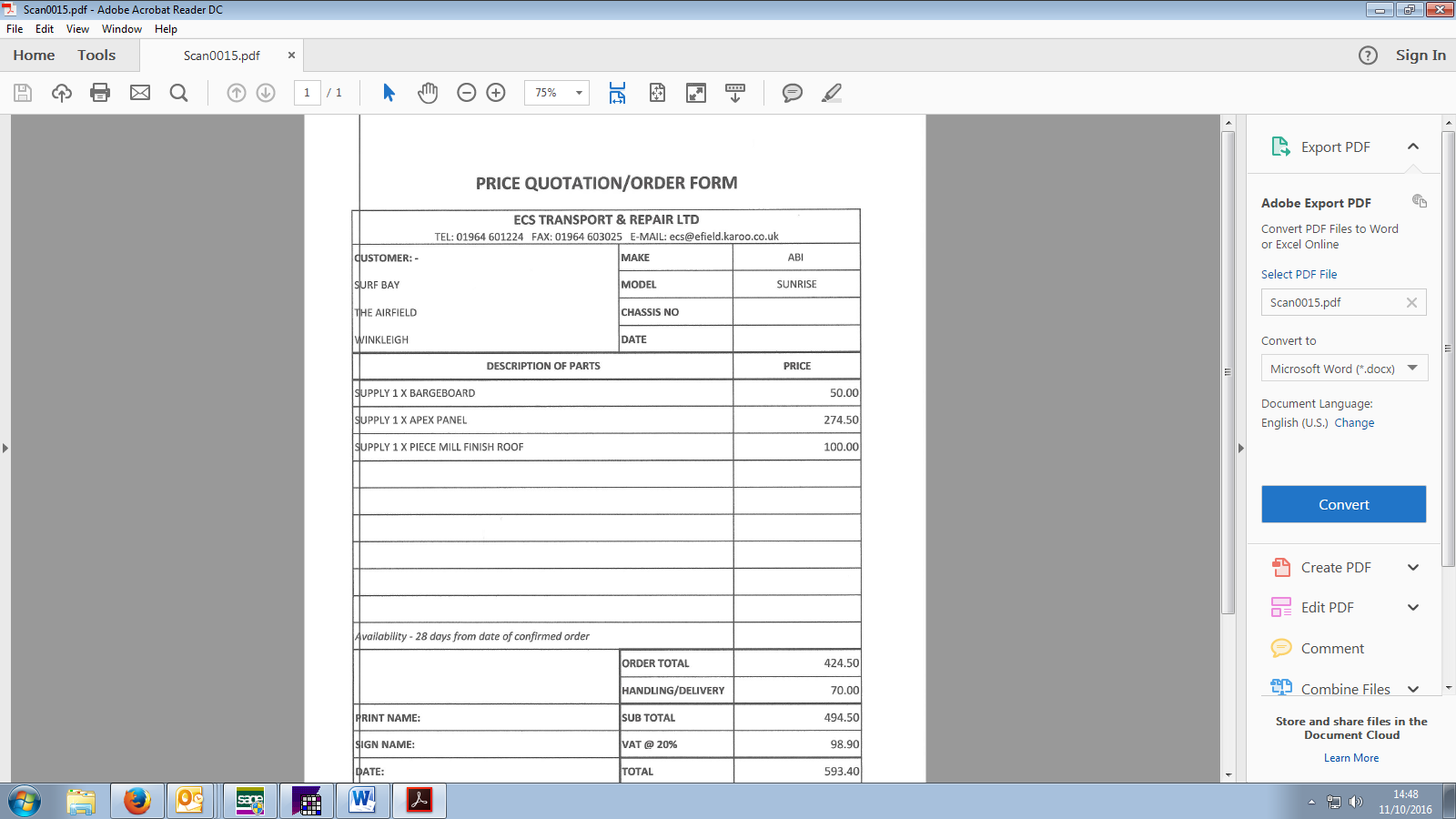
Task: Click the page number input field
Action: coord(307,93)
